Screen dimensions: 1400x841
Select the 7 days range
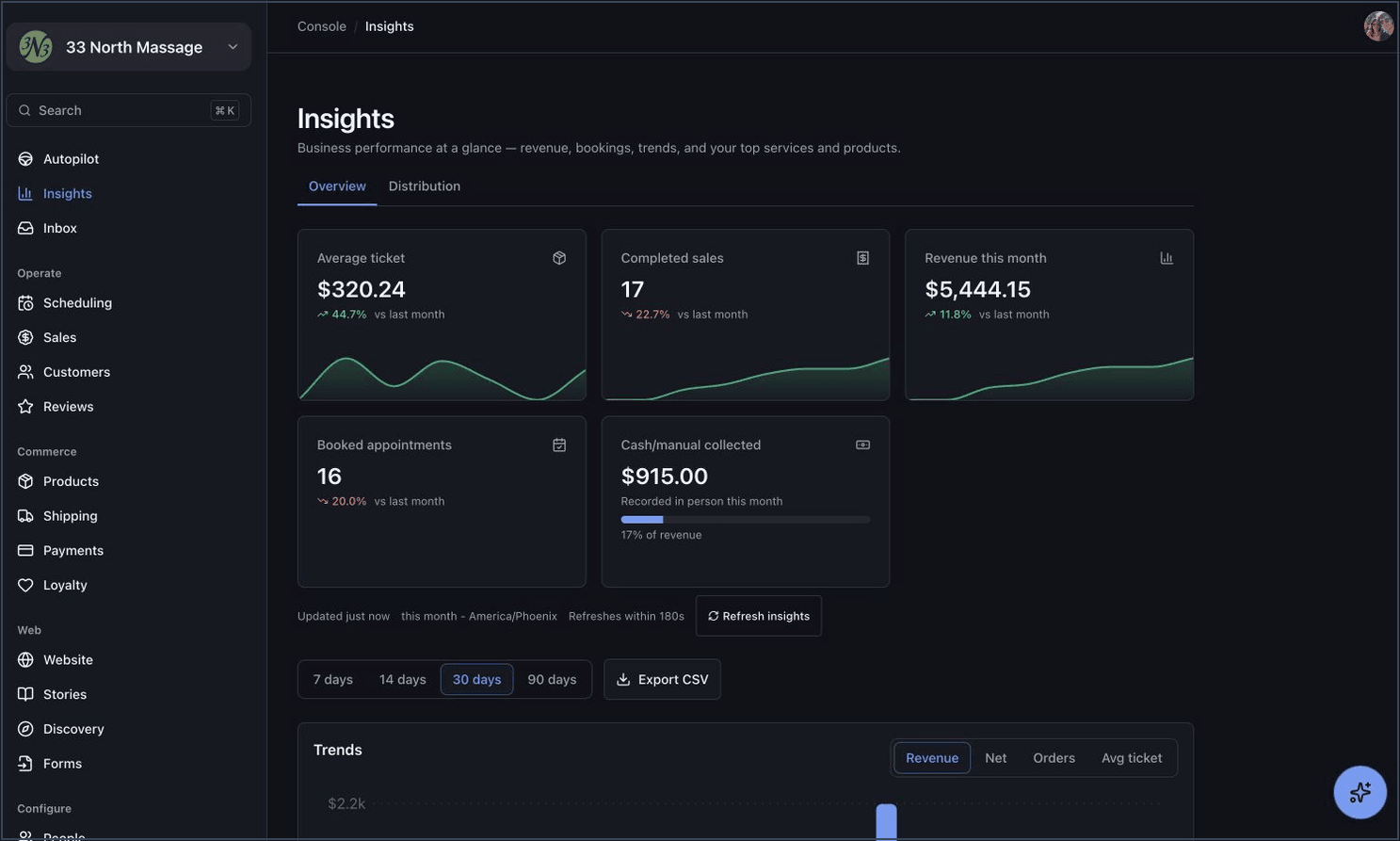point(333,679)
